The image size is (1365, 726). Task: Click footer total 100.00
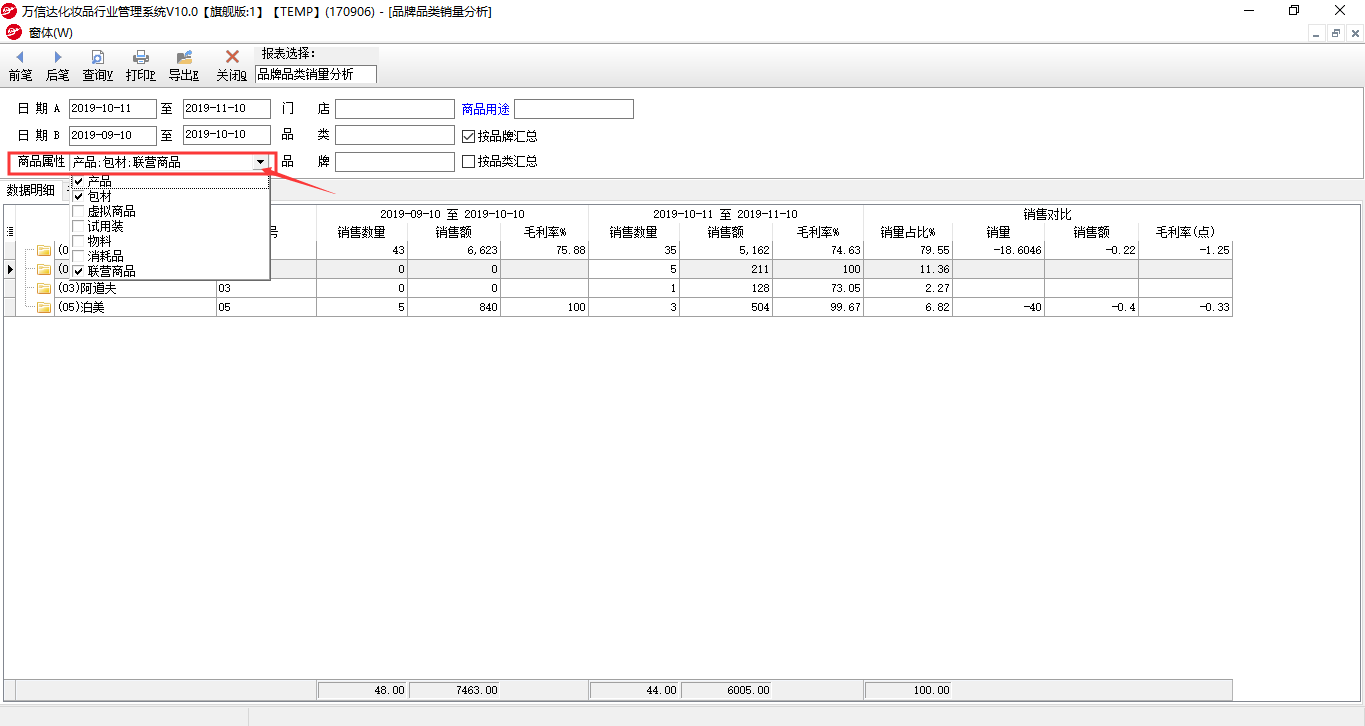coord(909,690)
